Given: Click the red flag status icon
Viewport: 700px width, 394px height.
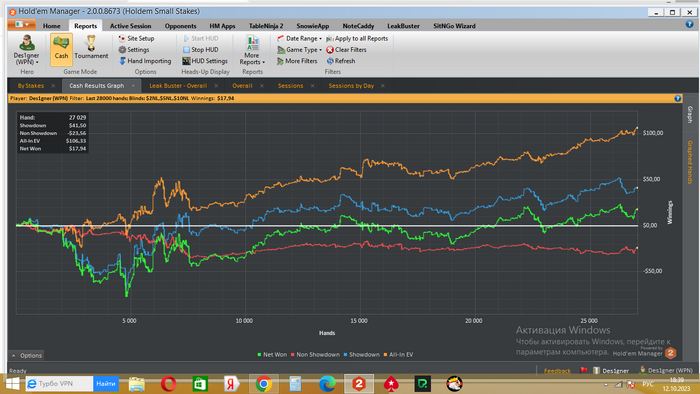Looking at the screenshot, I should click(x=583, y=370).
